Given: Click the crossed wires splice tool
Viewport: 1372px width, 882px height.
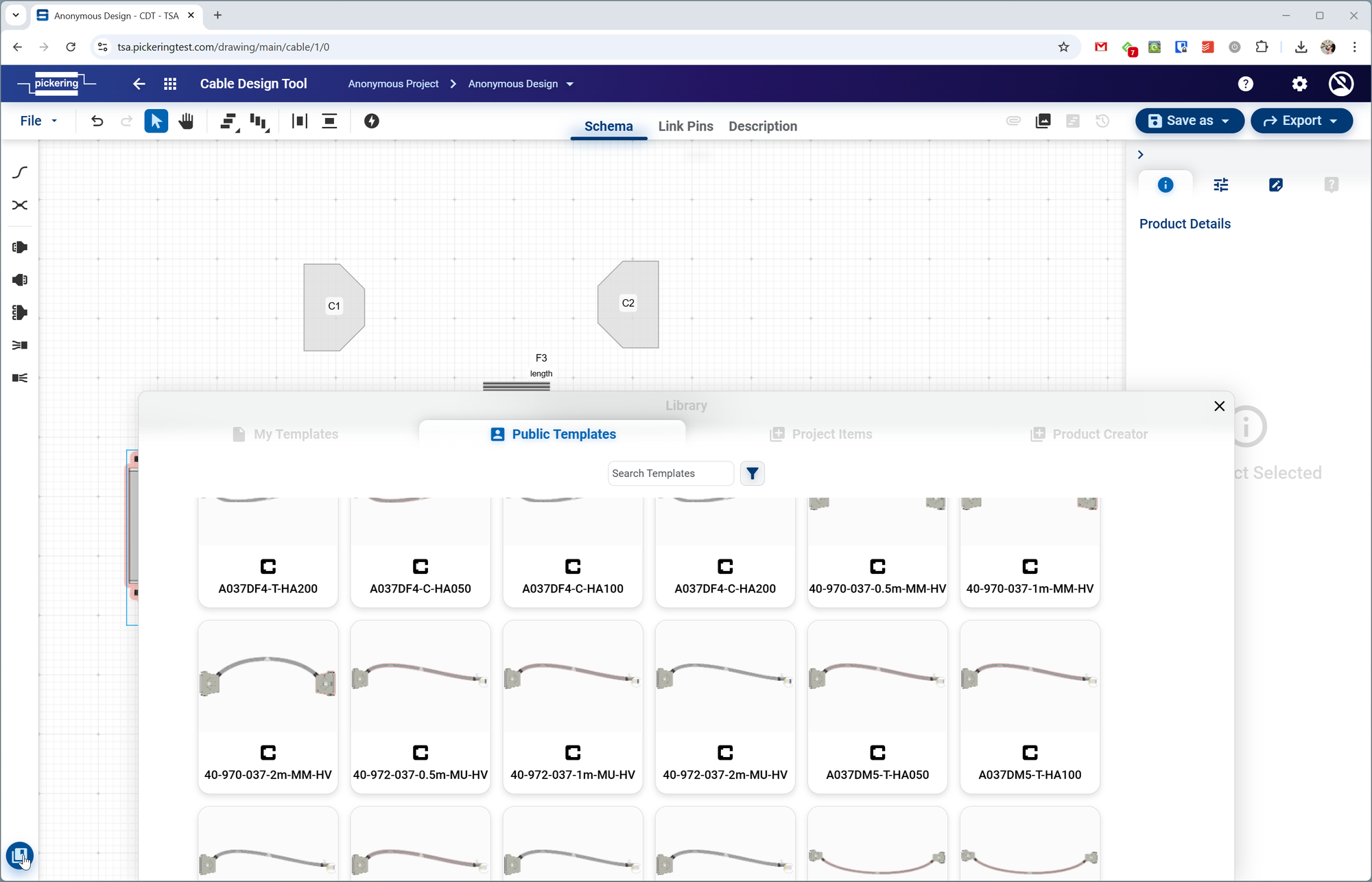Looking at the screenshot, I should pos(20,205).
